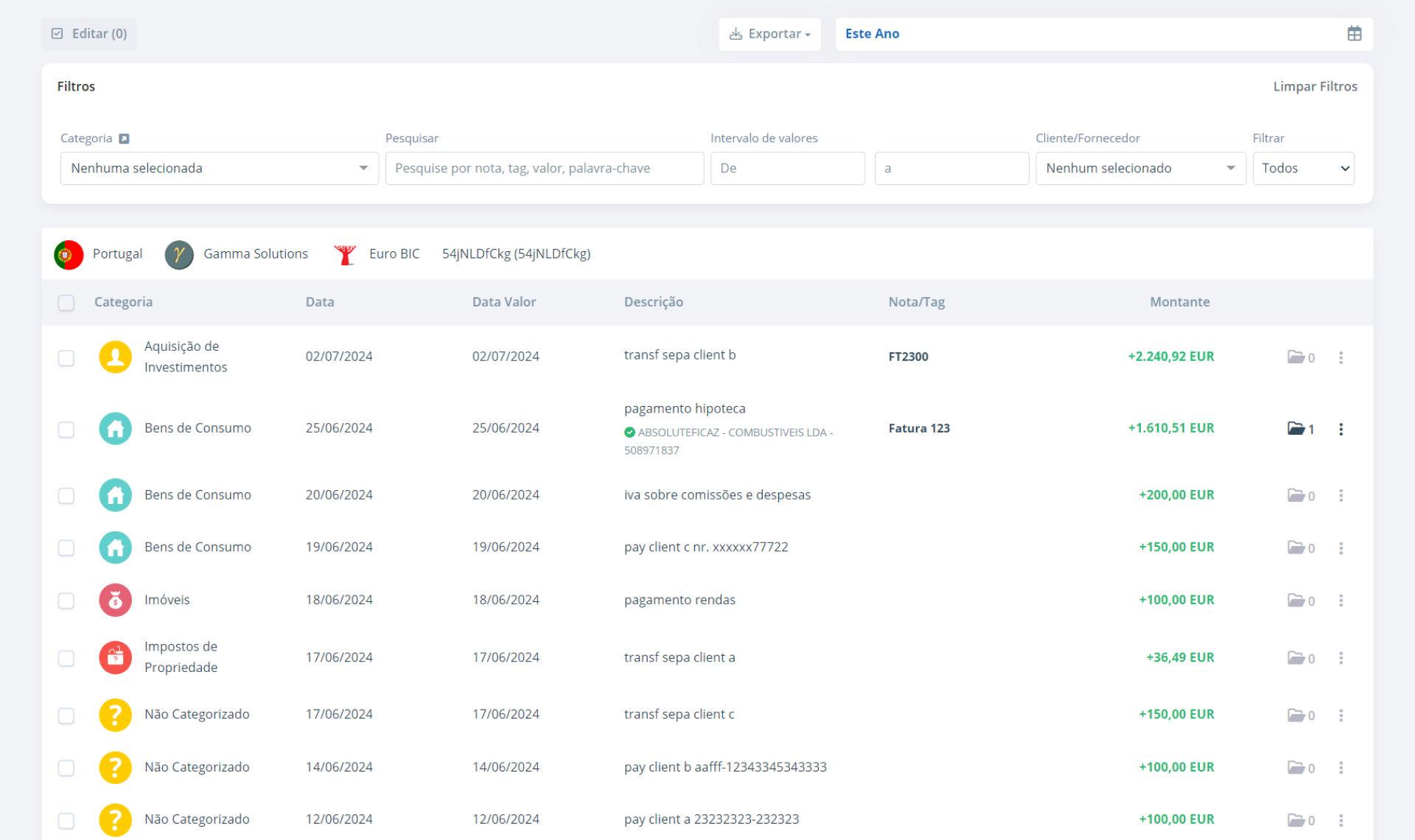Expand the Categoria 'Nenhuma selecionada' dropdown

click(219, 169)
